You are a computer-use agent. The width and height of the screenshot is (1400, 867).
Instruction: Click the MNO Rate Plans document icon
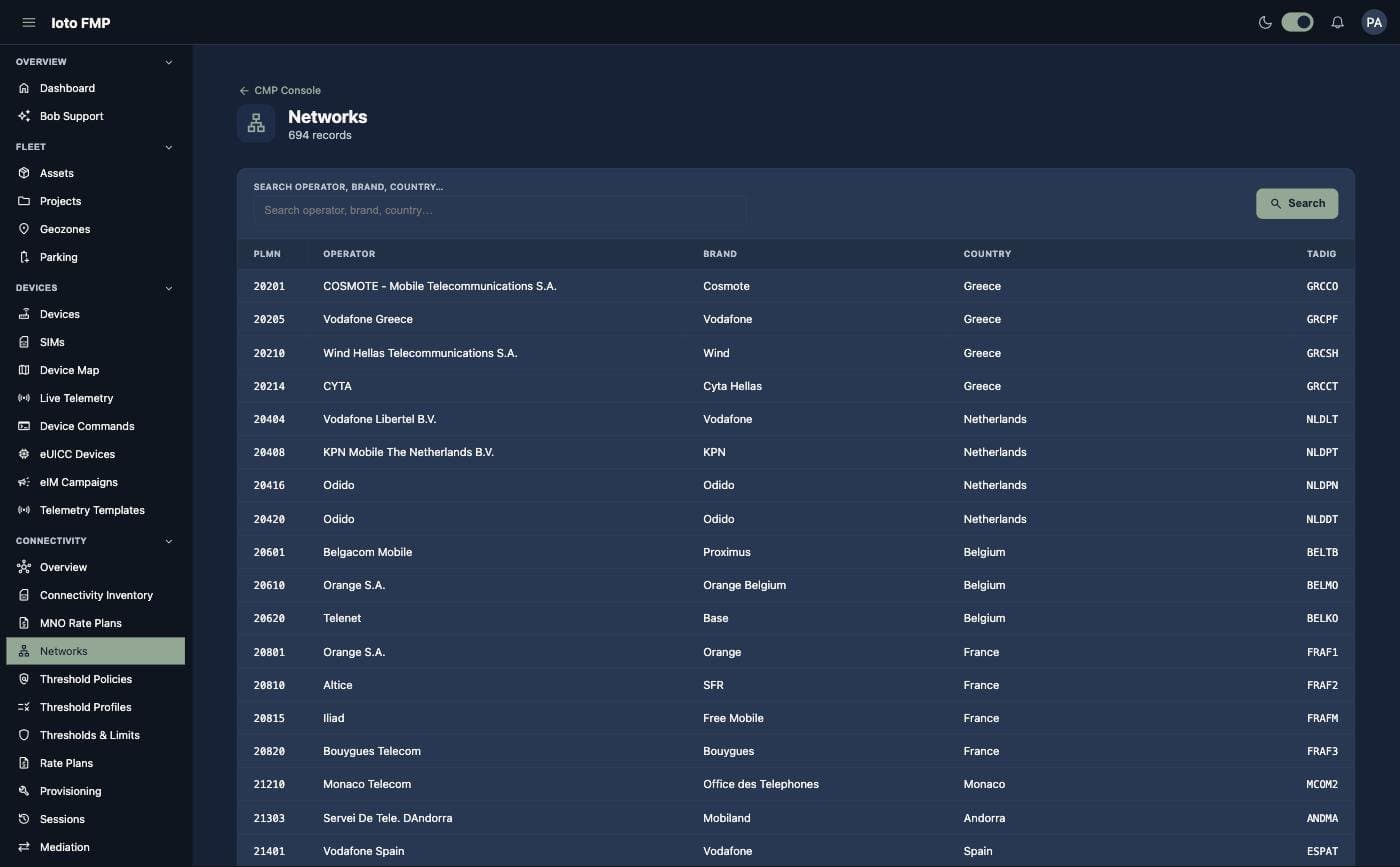[24, 623]
